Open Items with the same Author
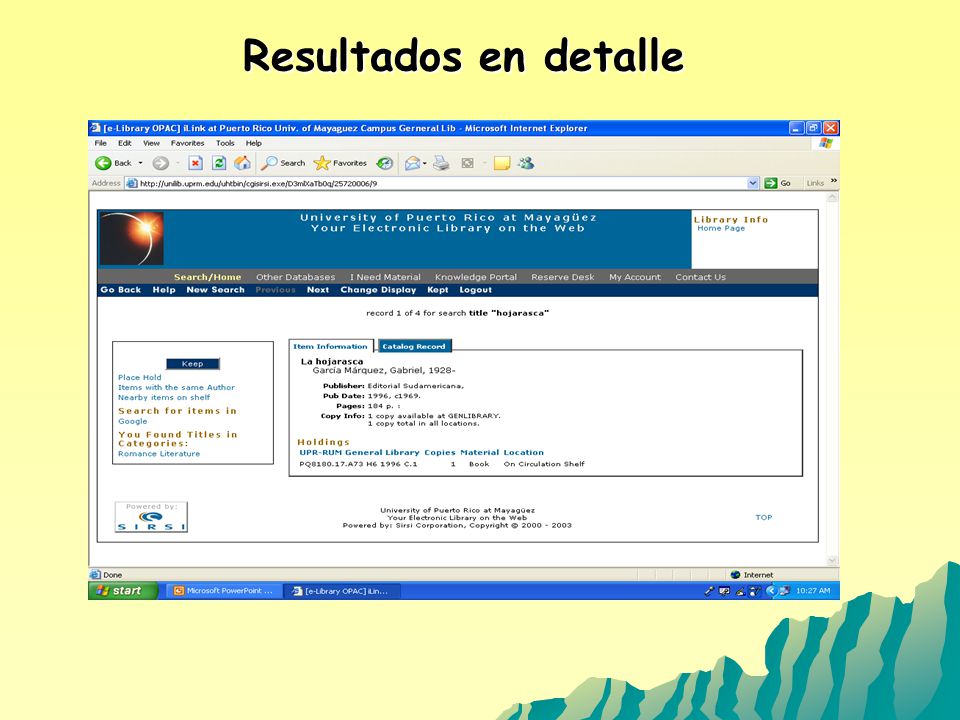 176,387
